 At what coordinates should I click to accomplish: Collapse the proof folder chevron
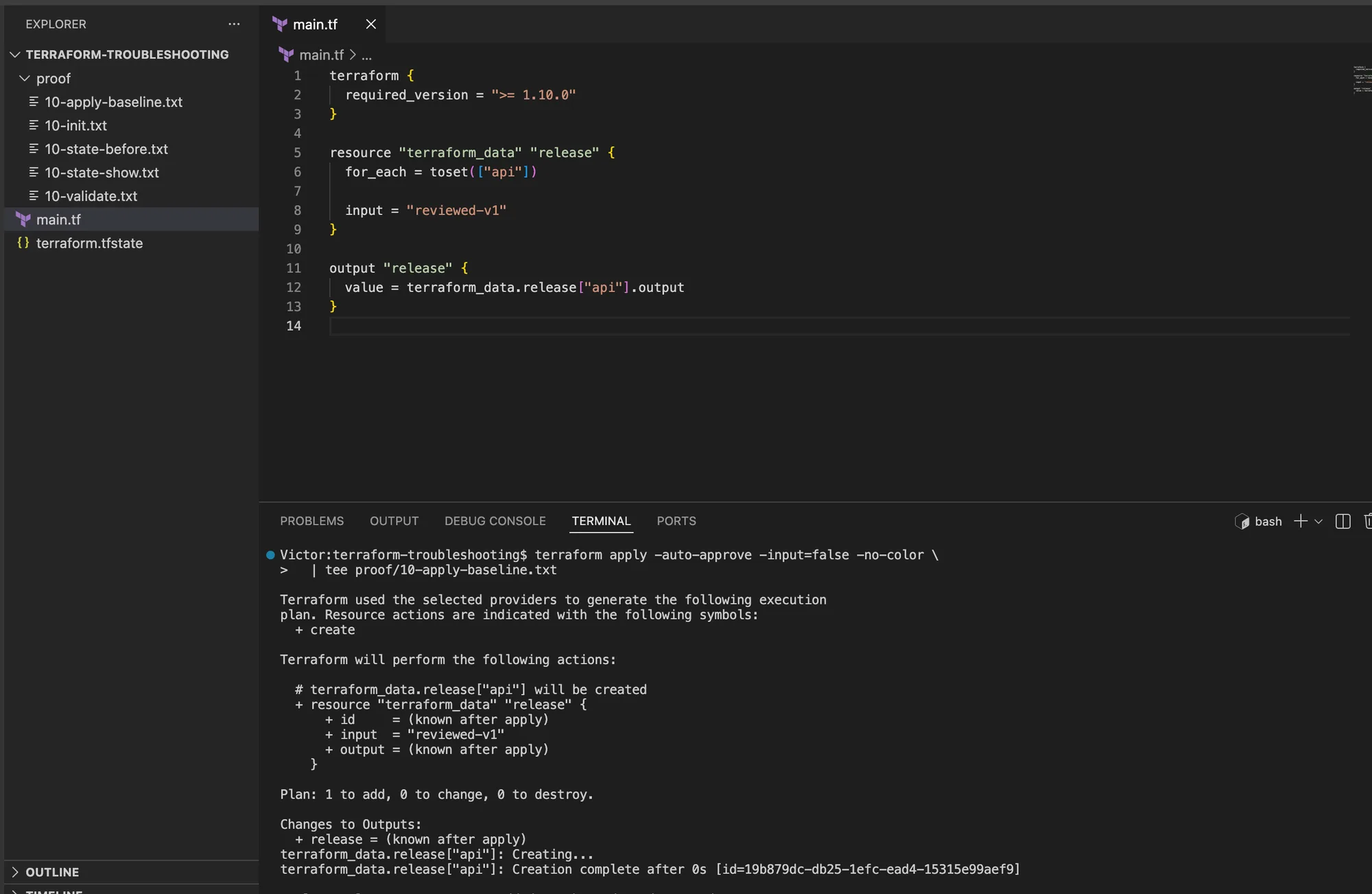coord(25,78)
